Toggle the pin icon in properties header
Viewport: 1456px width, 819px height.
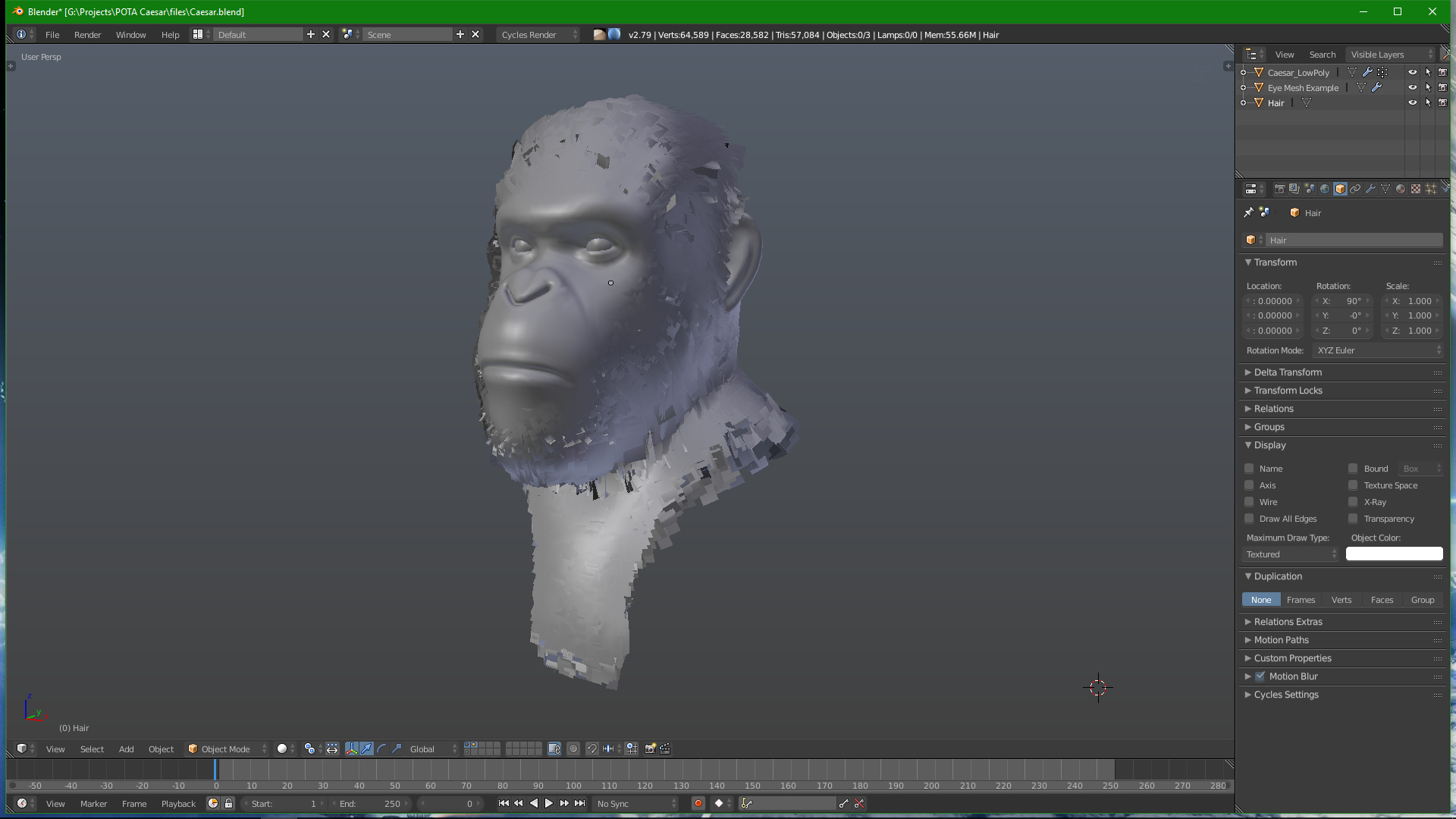point(1248,212)
